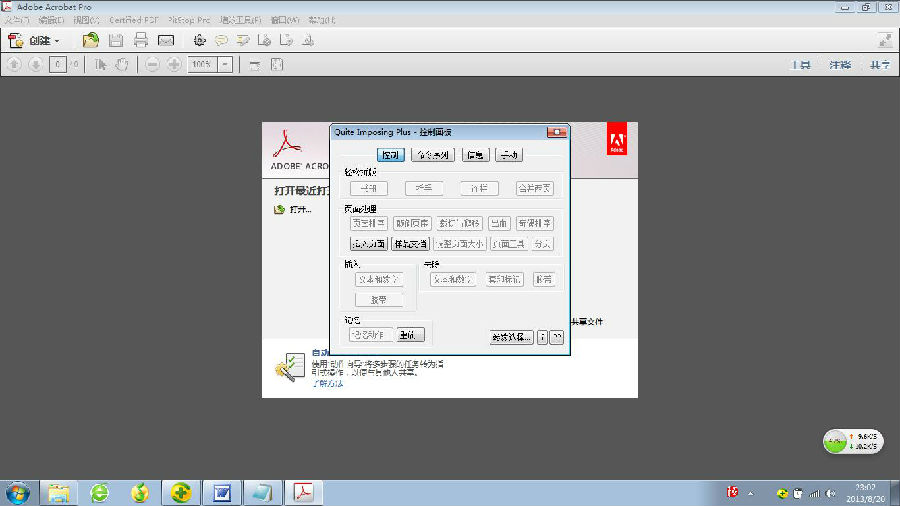Click the email envelope toolbar icon
Image resolution: width=900 pixels, height=506 pixels.
pyautogui.click(x=166, y=40)
